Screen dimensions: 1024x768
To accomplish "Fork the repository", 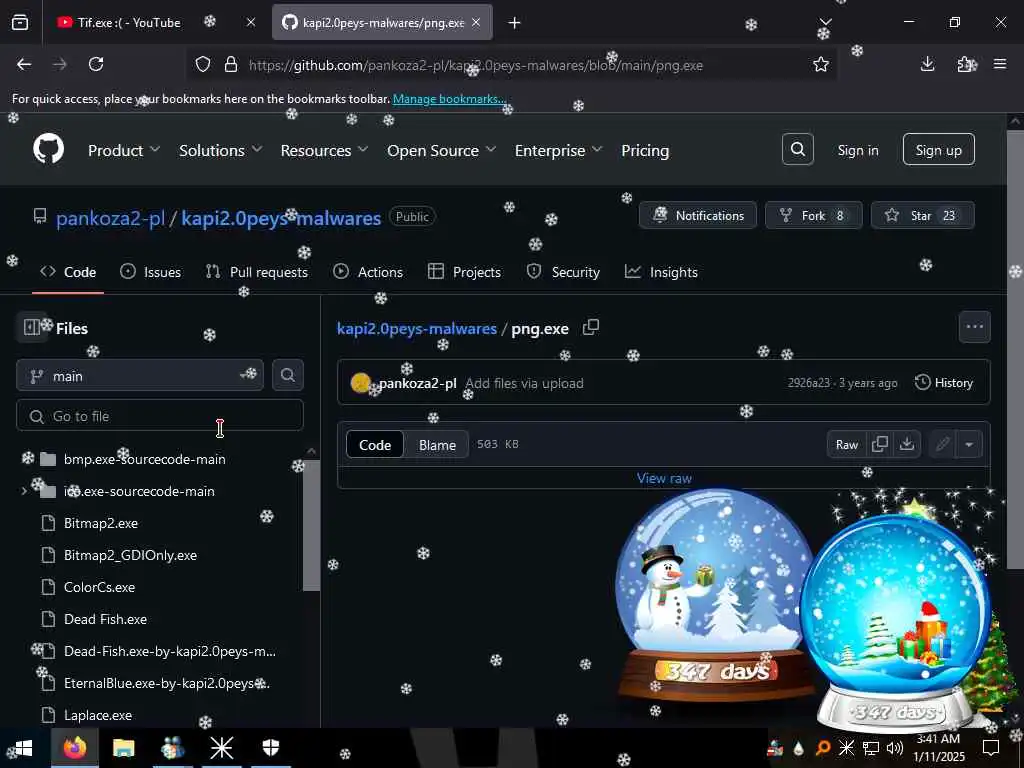I will pyautogui.click(x=813, y=215).
